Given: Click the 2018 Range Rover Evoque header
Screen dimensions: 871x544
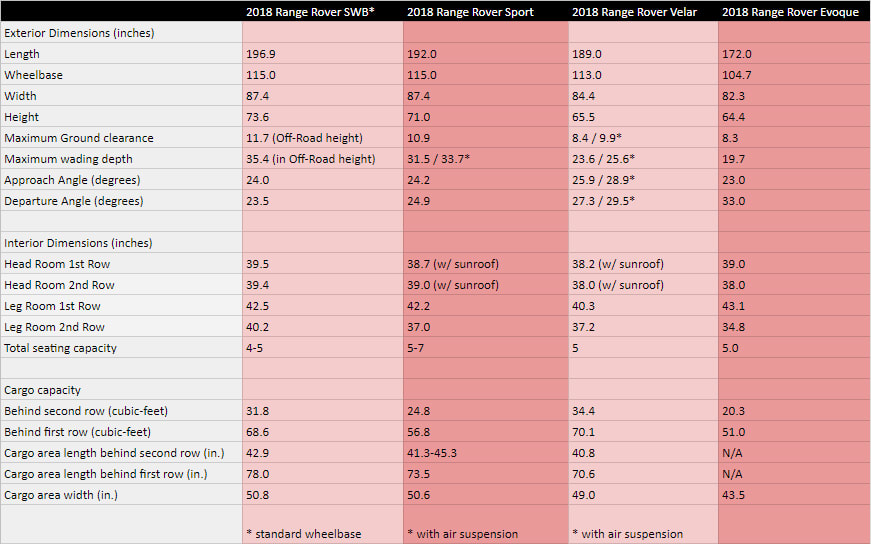Looking at the screenshot, I should click(790, 12).
